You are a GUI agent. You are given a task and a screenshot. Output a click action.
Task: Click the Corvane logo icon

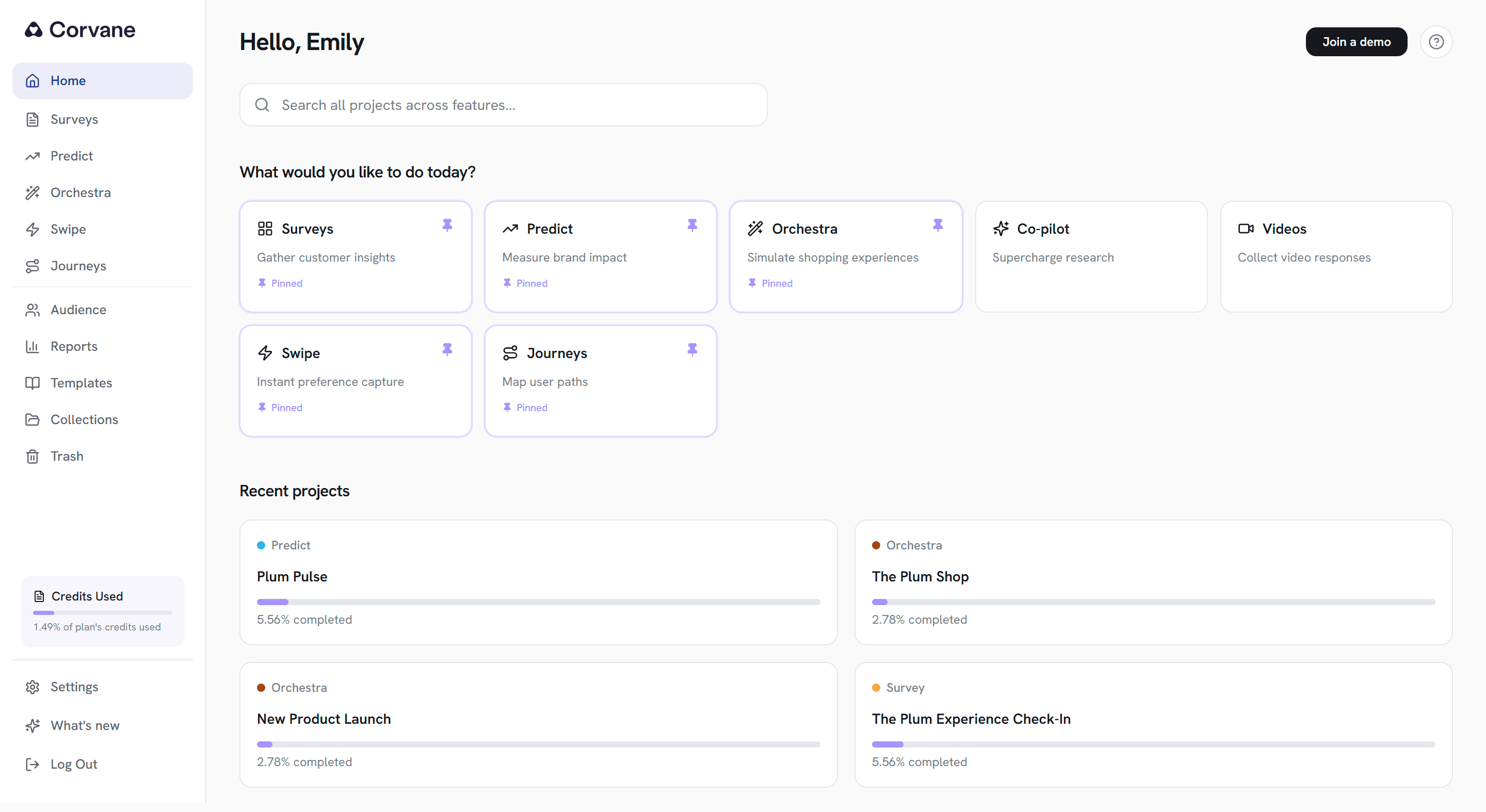(34, 29)
